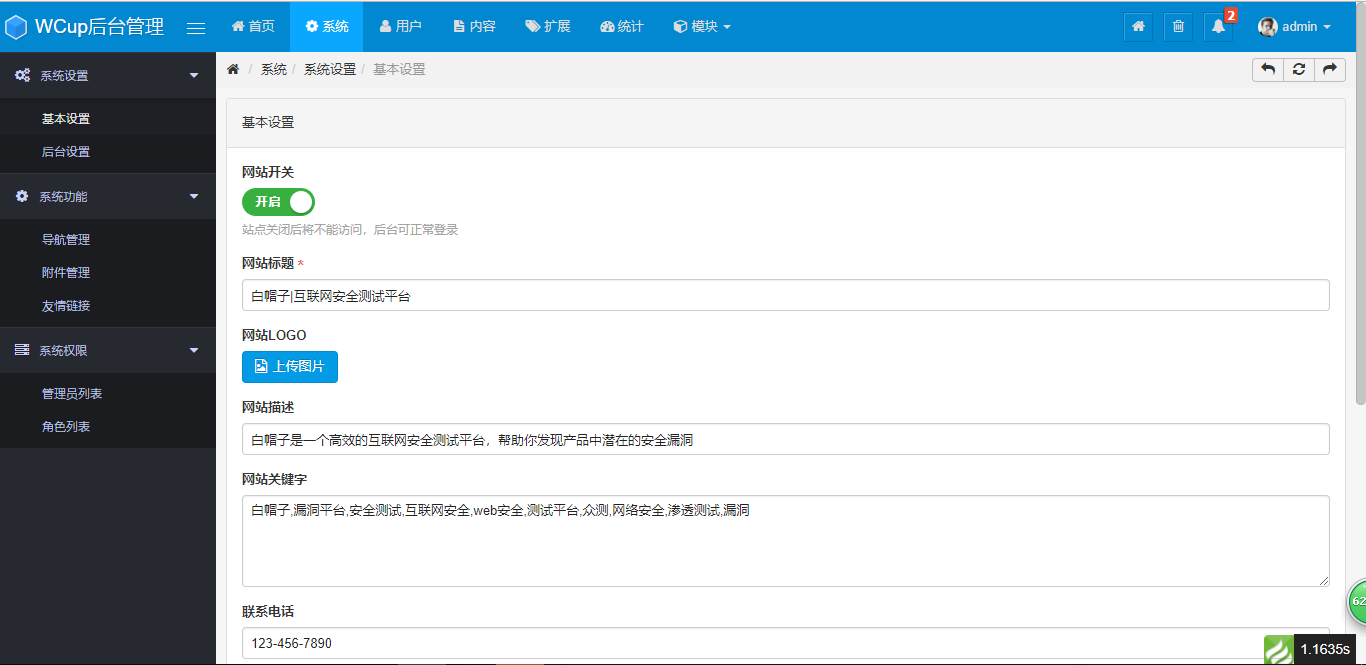
Task: Click the gear icon beside 系统功能
Action: coord(22,196)
